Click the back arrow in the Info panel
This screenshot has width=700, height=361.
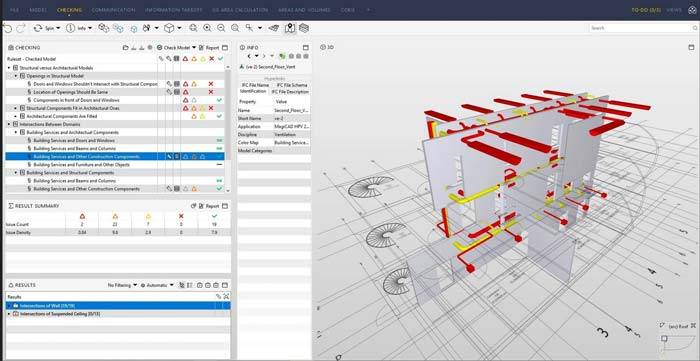[x=250, y=56]
